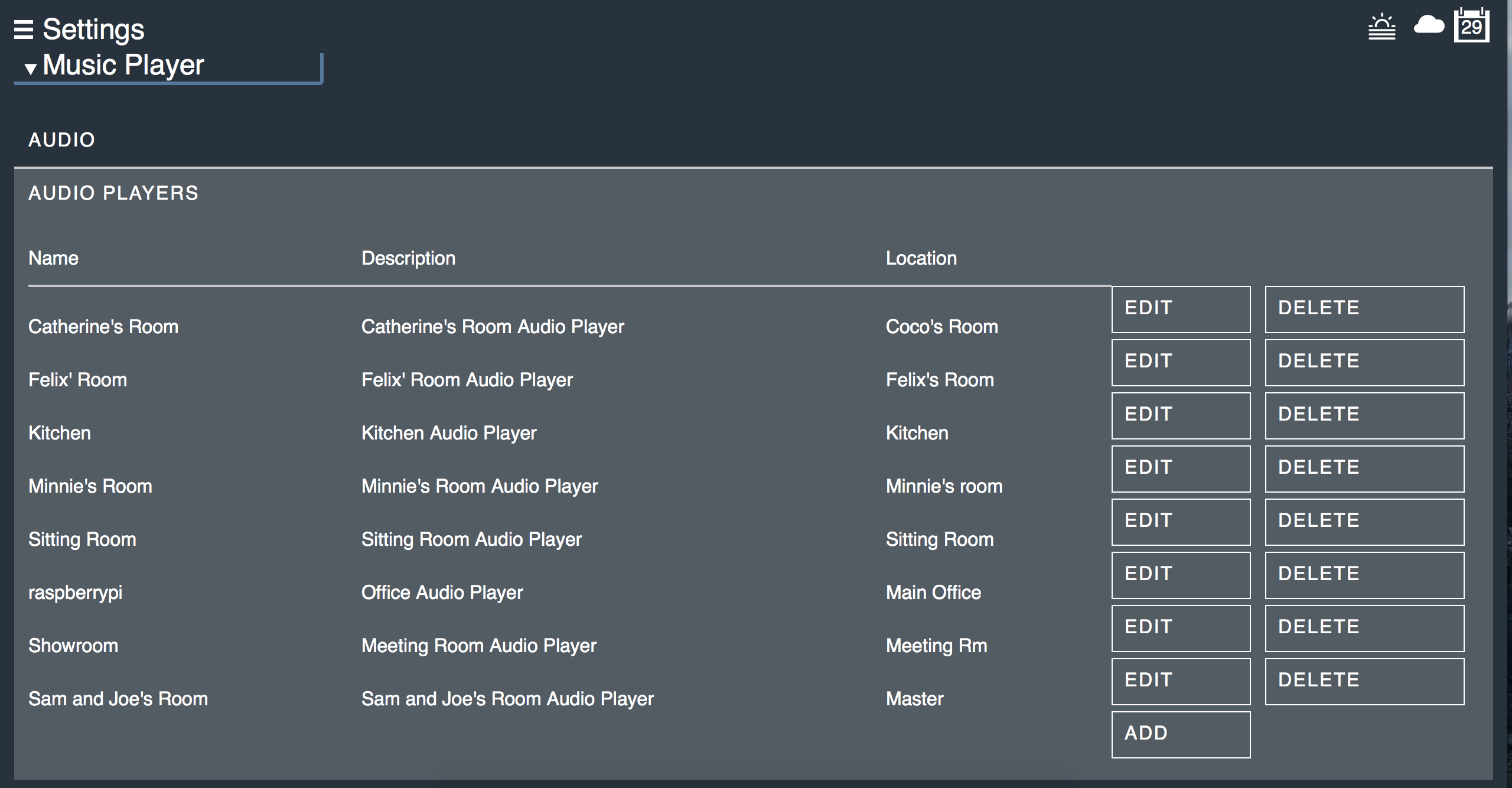Select the Settings page title
The height and width of the screenshot is (788, 1512).
point(93,30)
